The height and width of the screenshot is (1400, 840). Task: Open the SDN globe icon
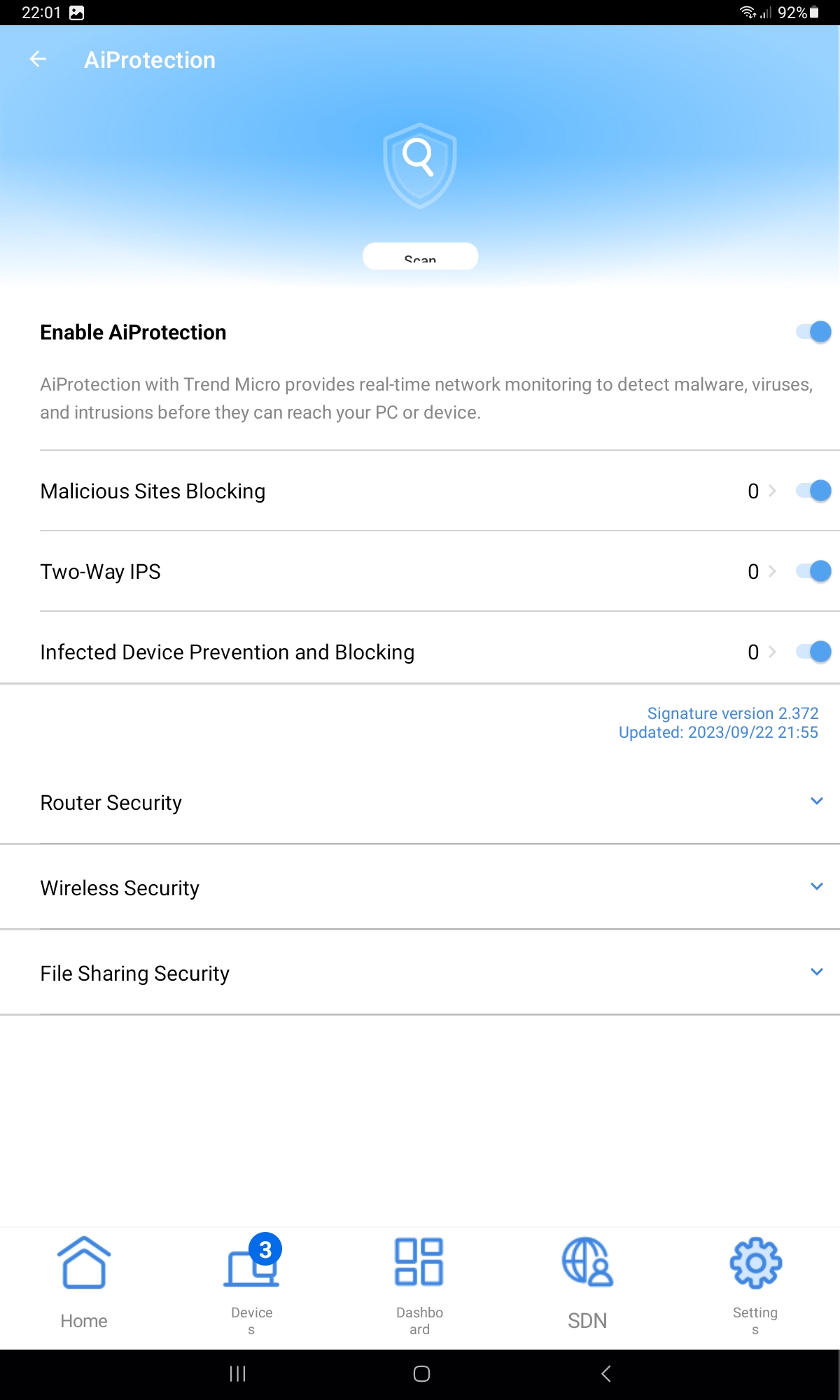[587, 1263]
